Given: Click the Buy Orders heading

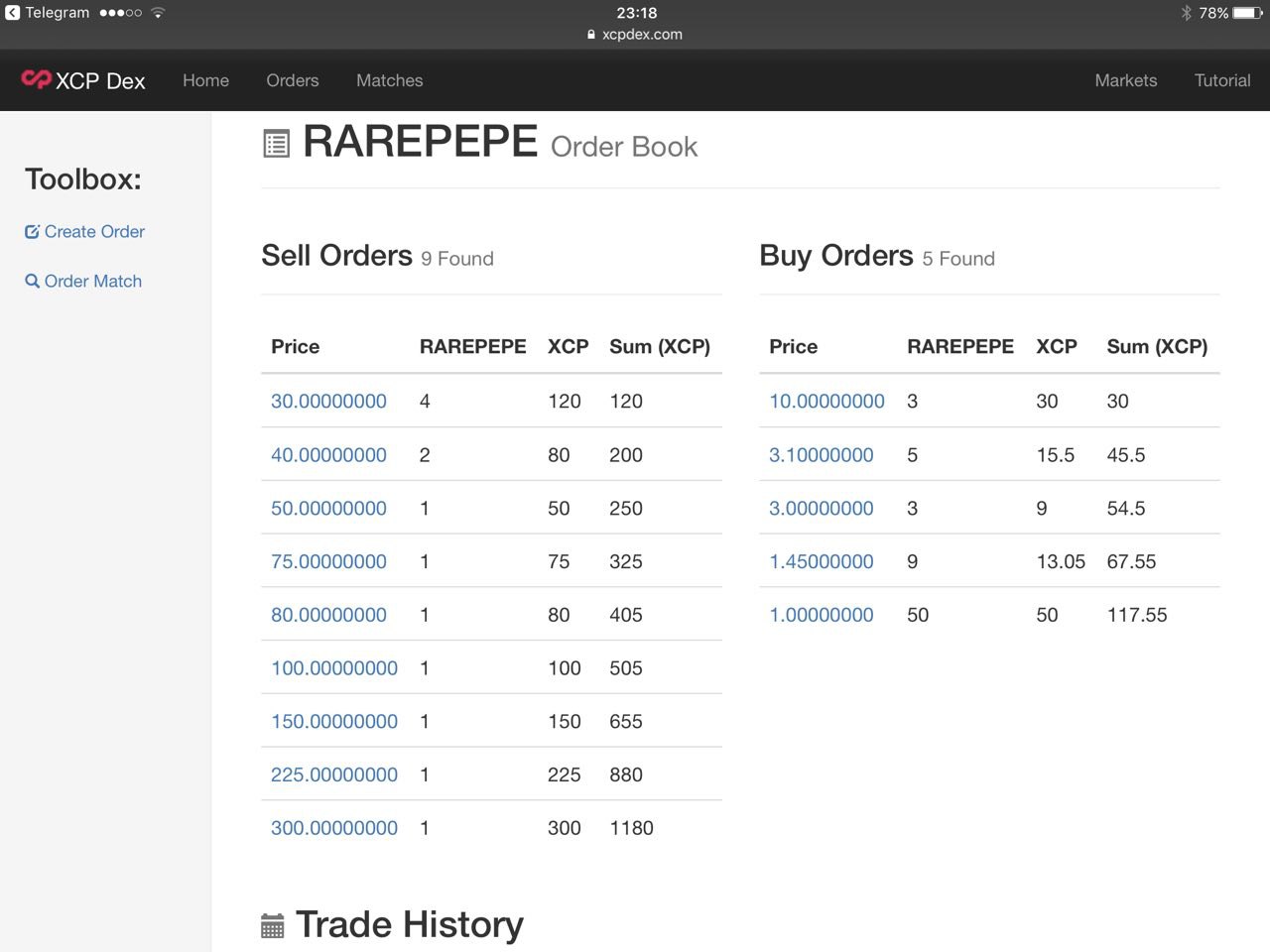Looking at the screenshot, I should pos(836,256).
